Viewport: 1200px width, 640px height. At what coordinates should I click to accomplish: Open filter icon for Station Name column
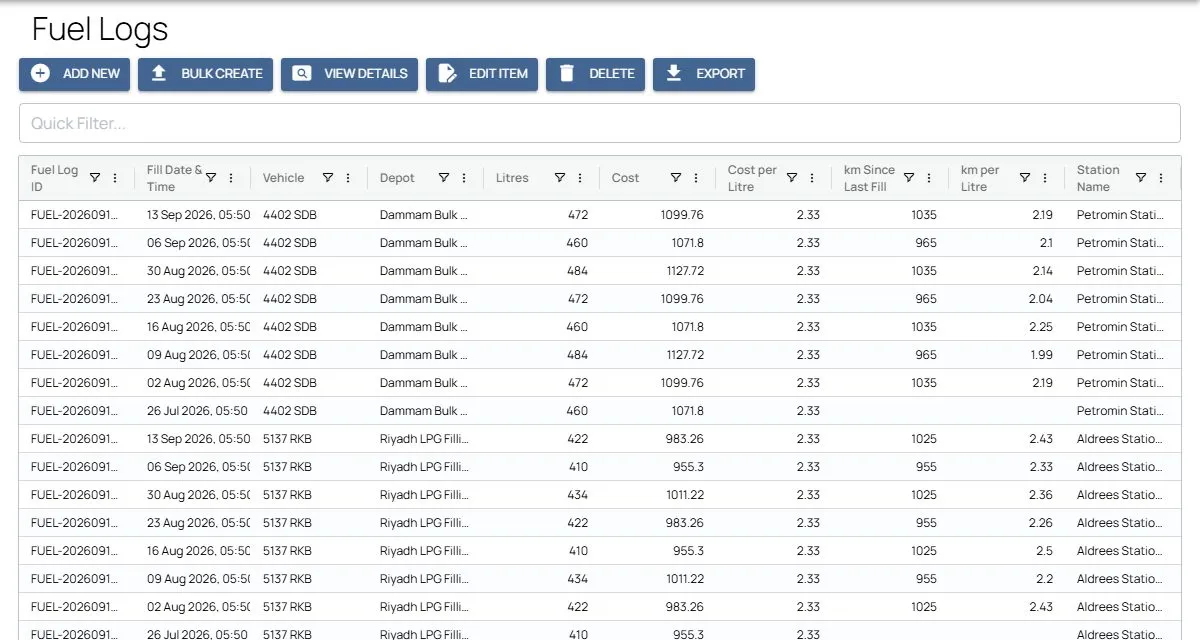(1141, 178)
